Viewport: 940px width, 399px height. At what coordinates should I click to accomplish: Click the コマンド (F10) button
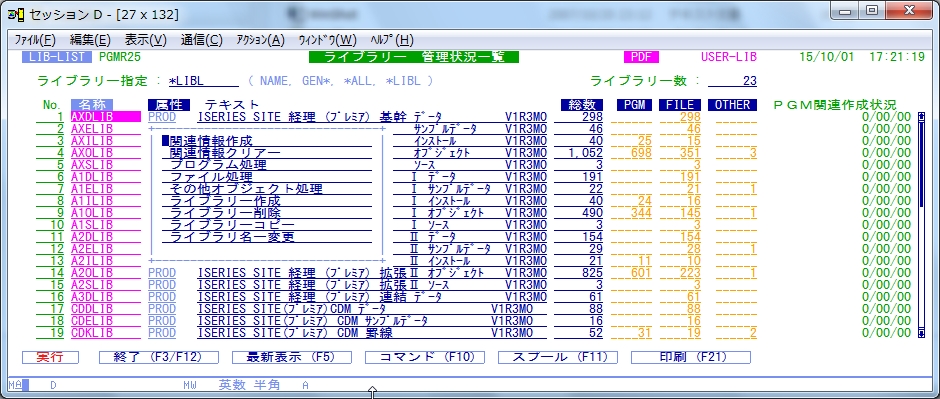(x=425, y=357)
